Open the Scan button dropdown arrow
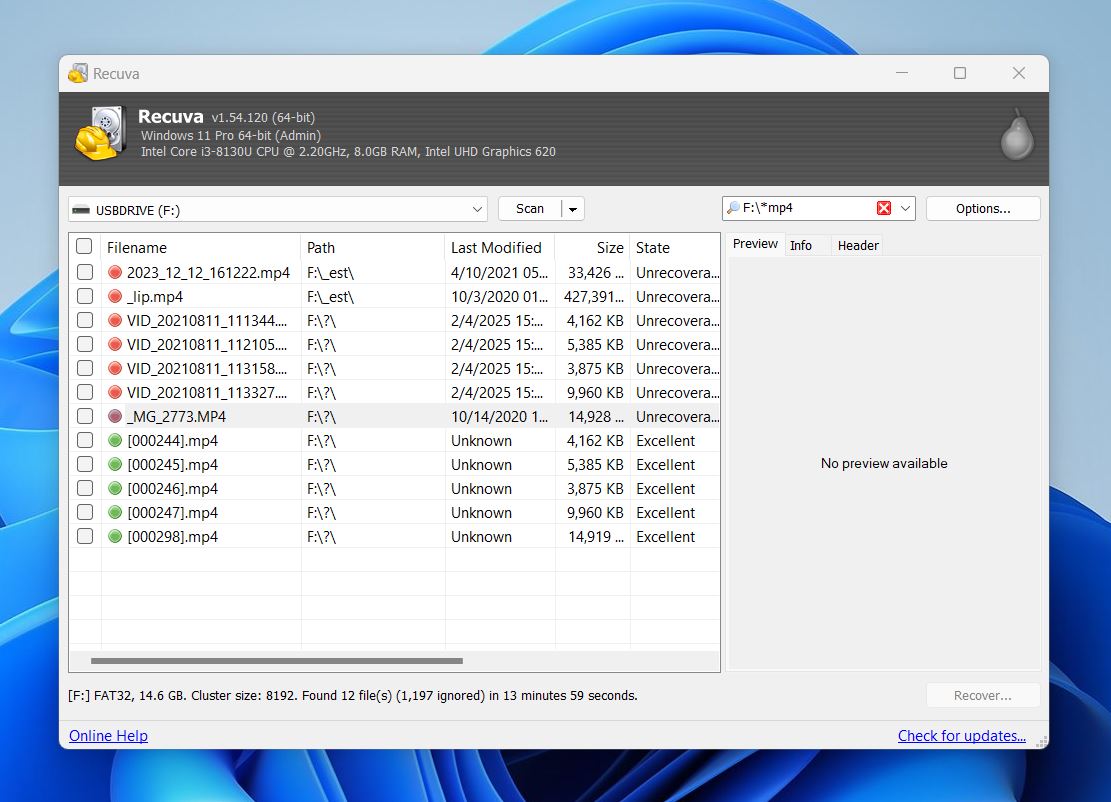Viewport: 1111px width, 802px height. [x=573, y=209]
